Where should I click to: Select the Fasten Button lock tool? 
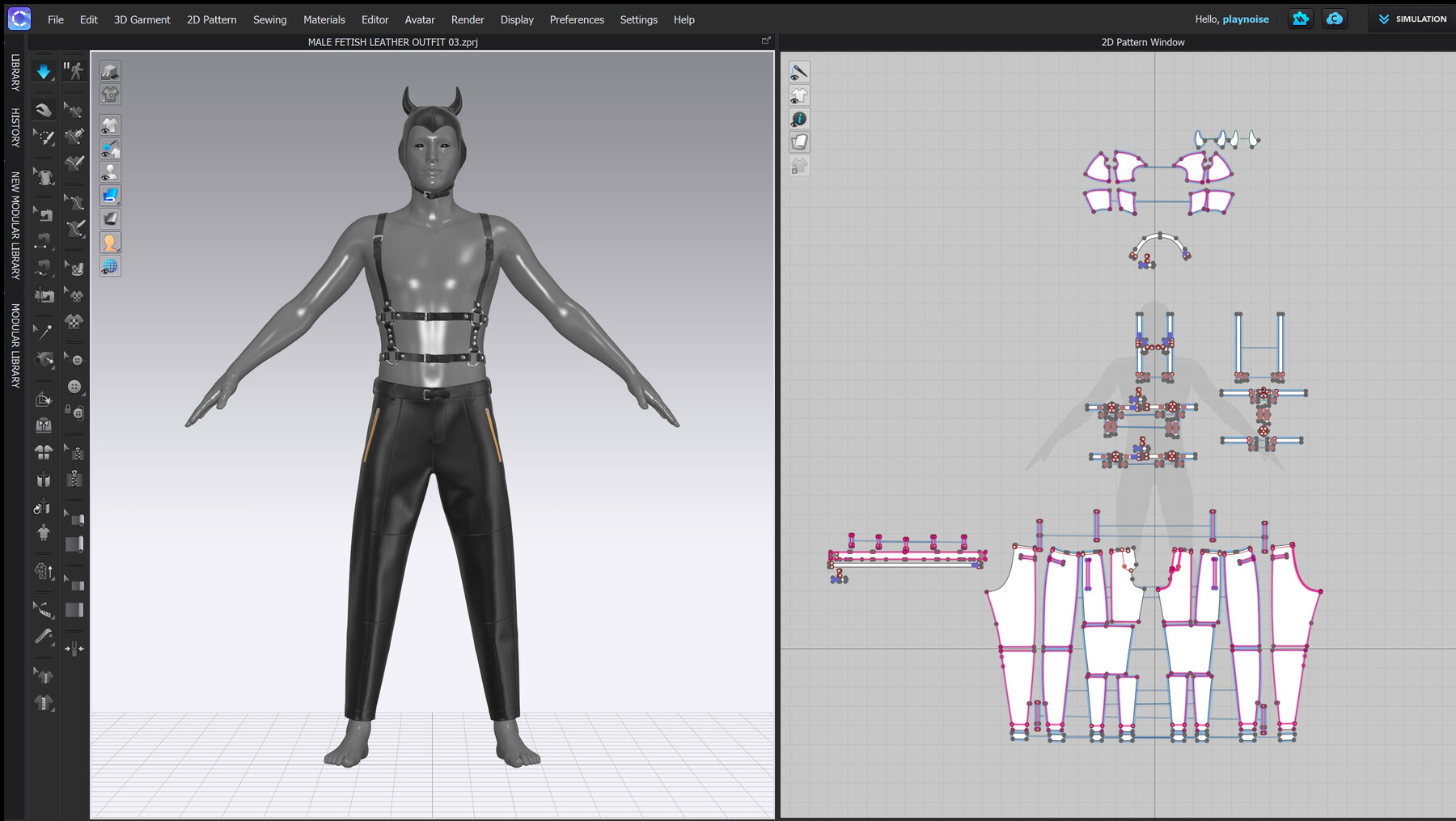(x=74, y=413)
